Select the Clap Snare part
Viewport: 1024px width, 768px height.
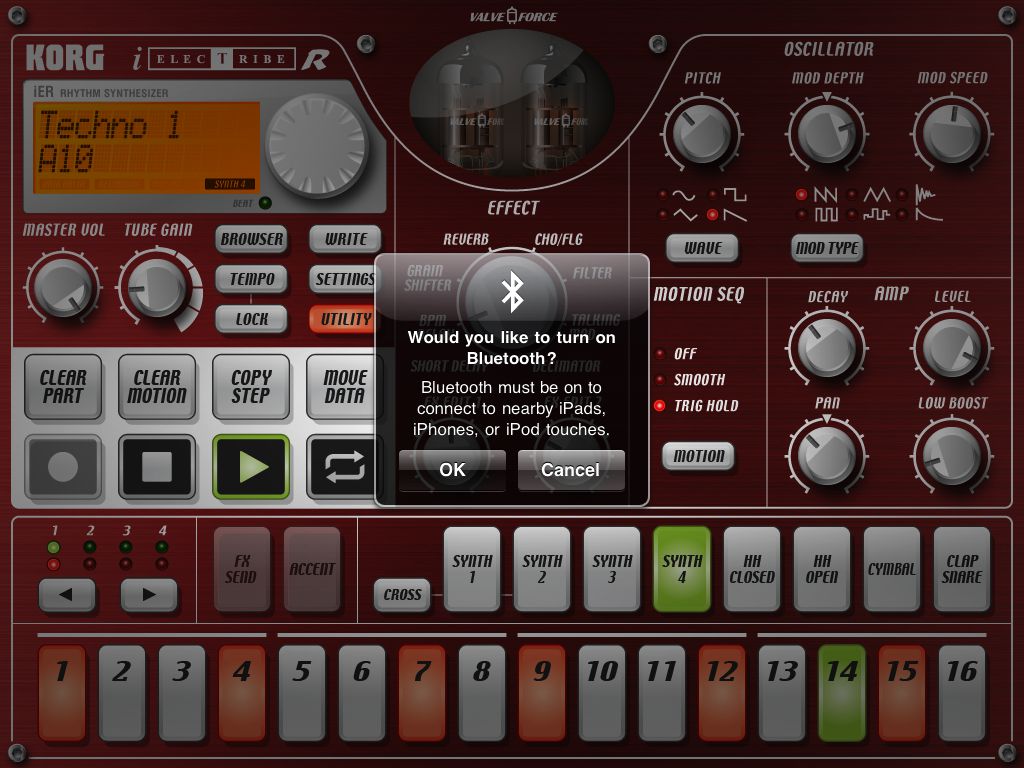pyautogui.click(x=962, y=569)
